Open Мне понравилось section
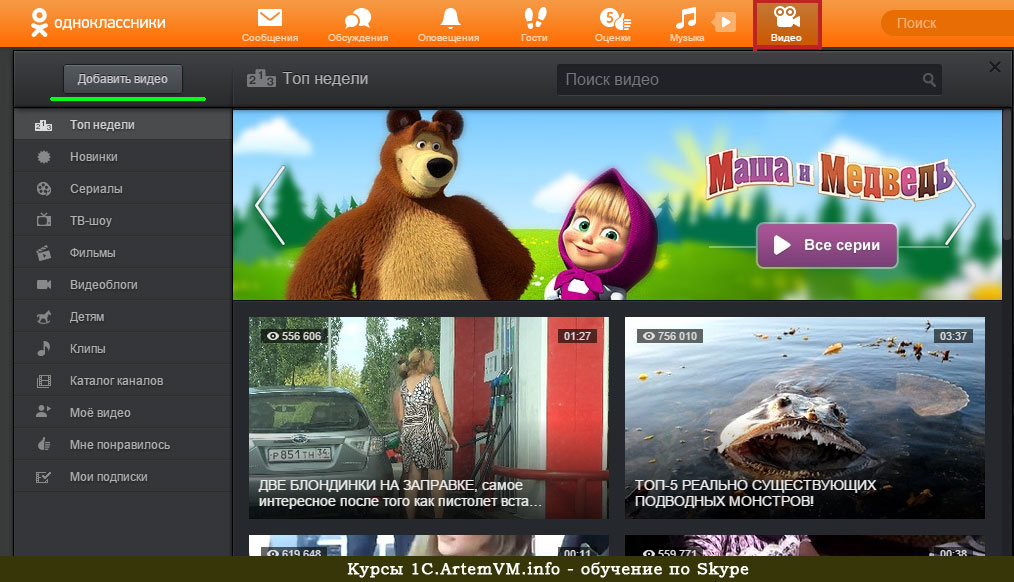The height and width of the screenshot is (582, 1014). pyautogui.click(x=123, y=445)
